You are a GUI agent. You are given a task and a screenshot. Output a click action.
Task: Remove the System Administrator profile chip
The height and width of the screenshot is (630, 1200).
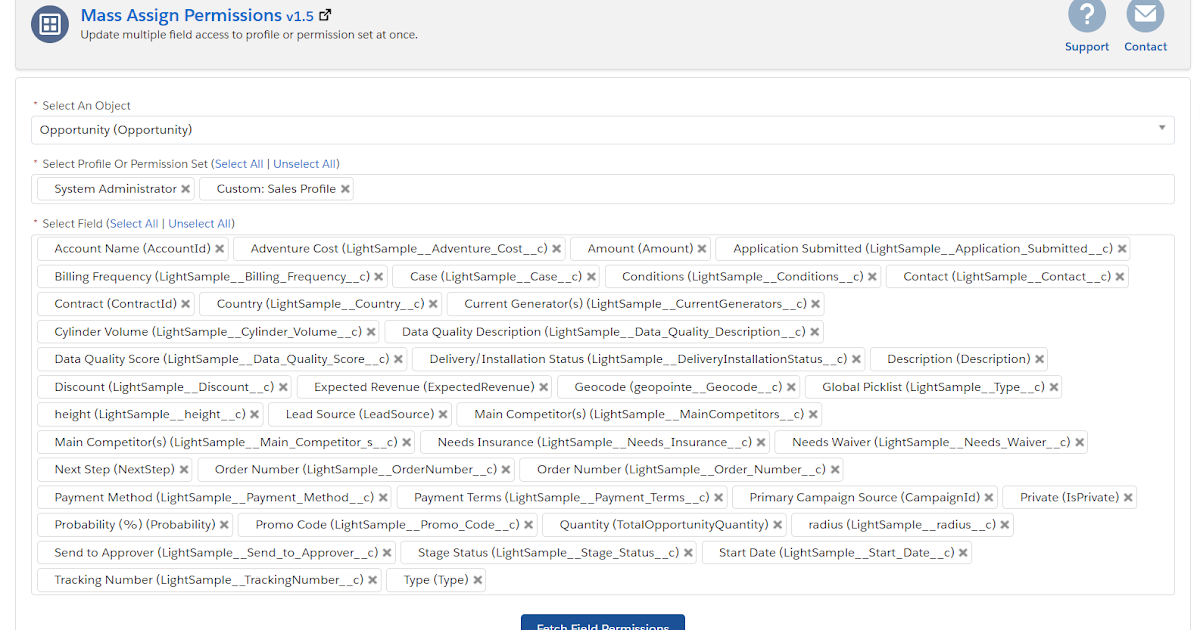(186, 188)
